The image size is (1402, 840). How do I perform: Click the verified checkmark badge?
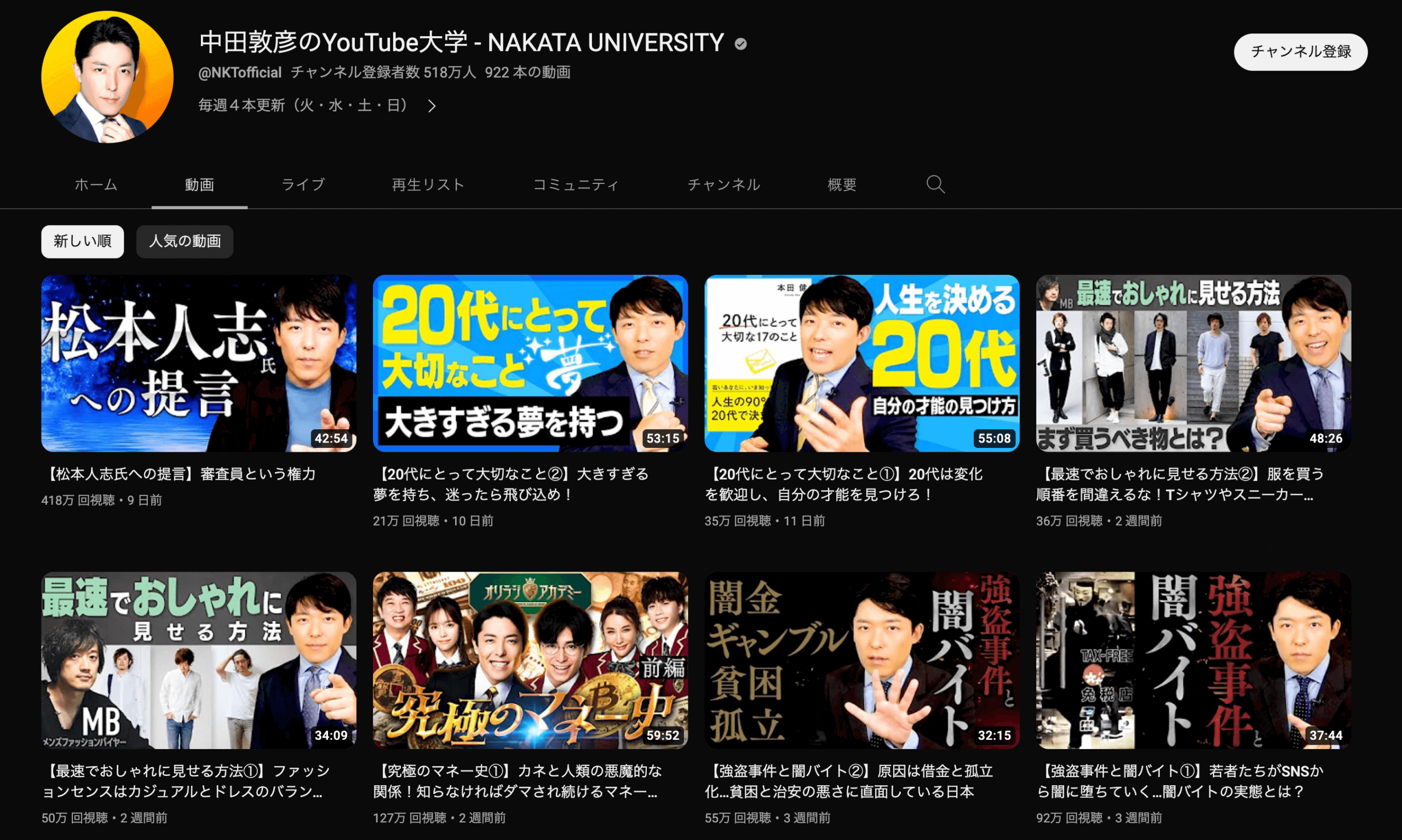(x=740, y=44)
